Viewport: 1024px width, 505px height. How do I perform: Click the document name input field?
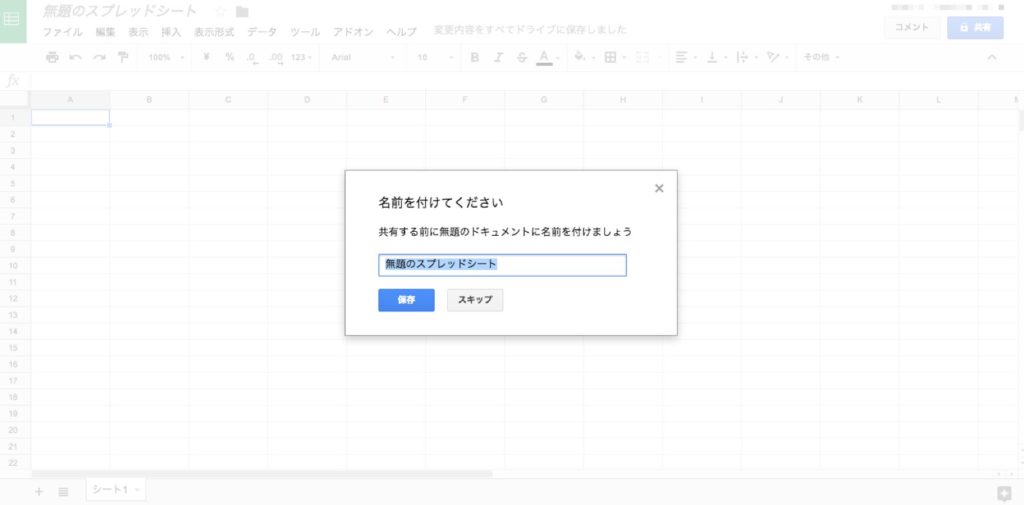pyautogui.click(x=502, y=265)
